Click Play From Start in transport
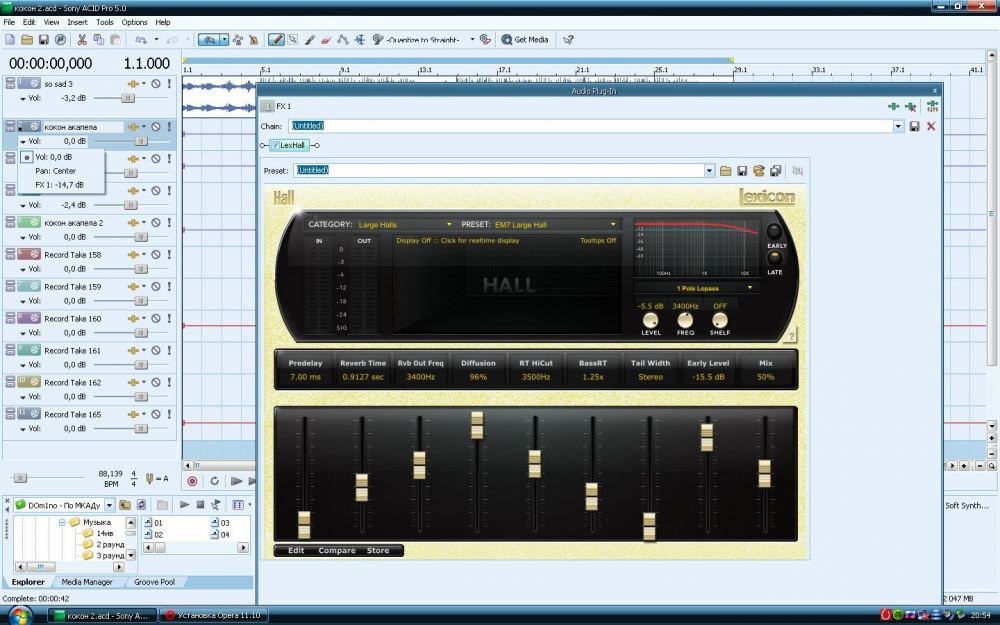Screen dimensions: 1000x625 tap(237, 481)
